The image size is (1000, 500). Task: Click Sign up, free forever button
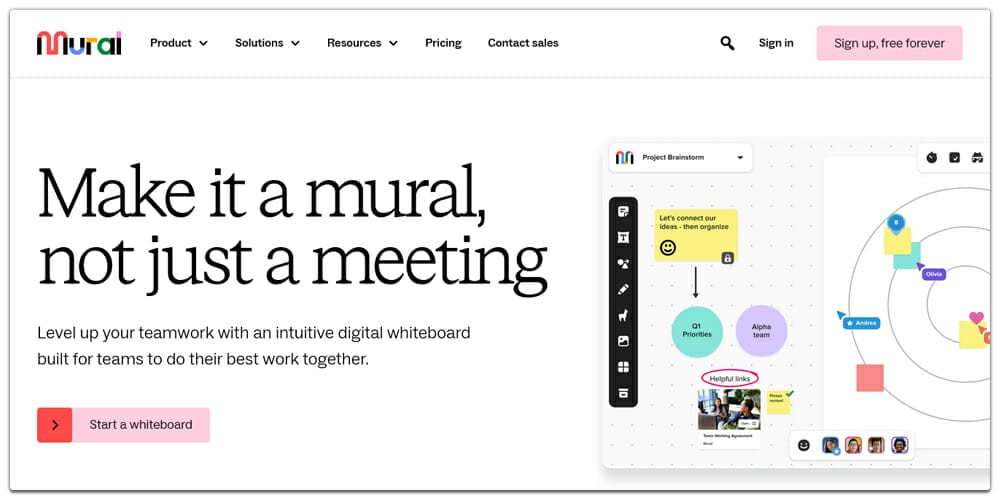point(889,43)
